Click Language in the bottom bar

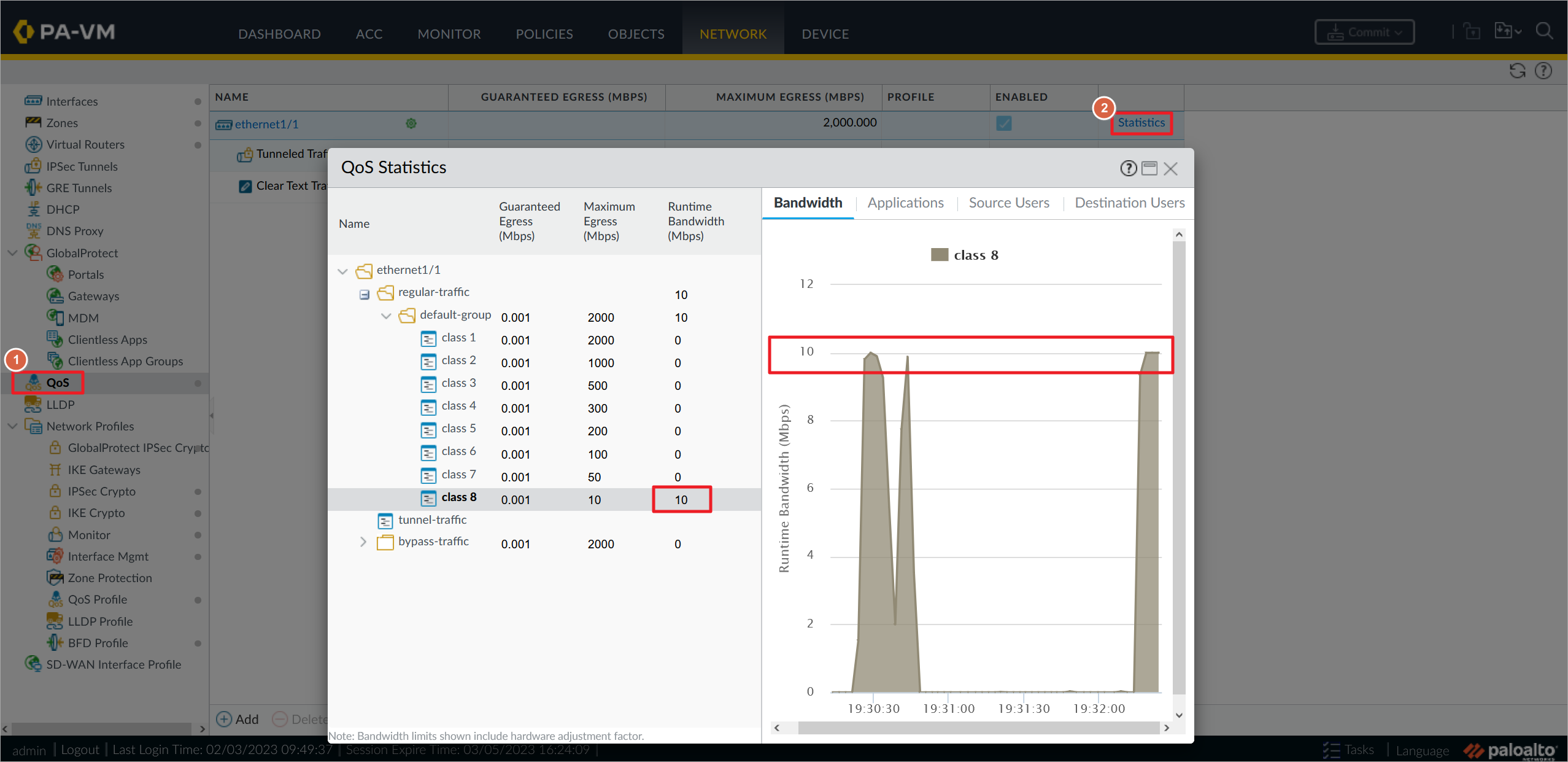tap(1422, 750)
